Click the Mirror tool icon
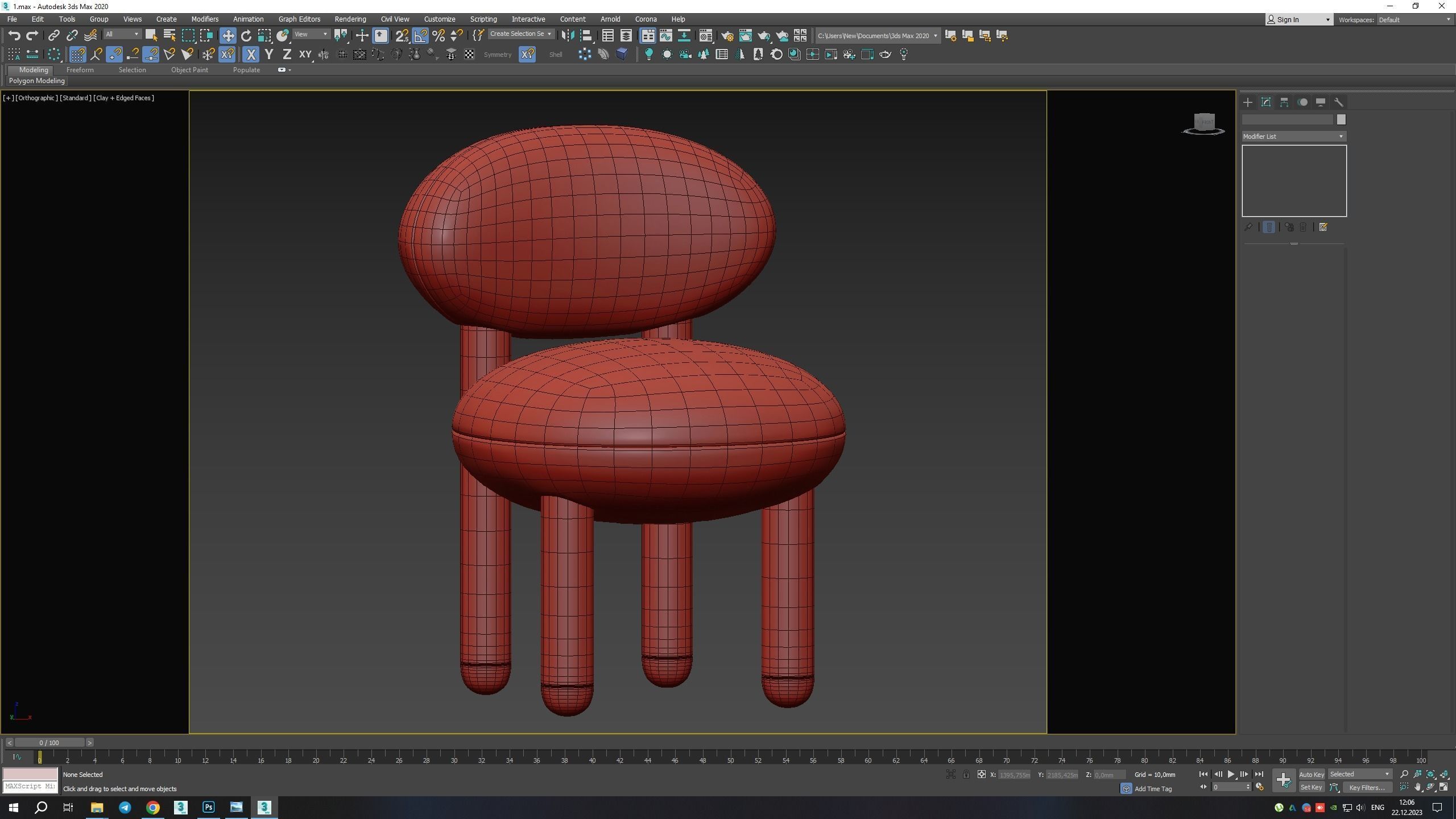 pos(568,36)
